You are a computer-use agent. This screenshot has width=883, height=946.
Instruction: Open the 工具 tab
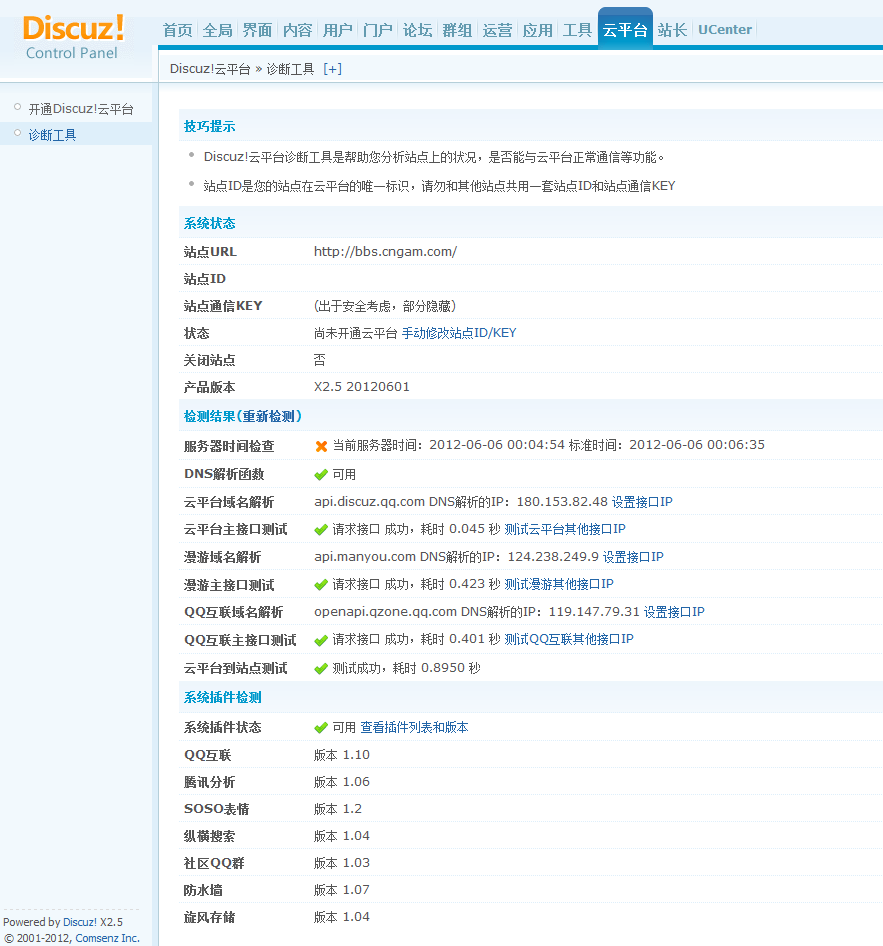point(577,30)
